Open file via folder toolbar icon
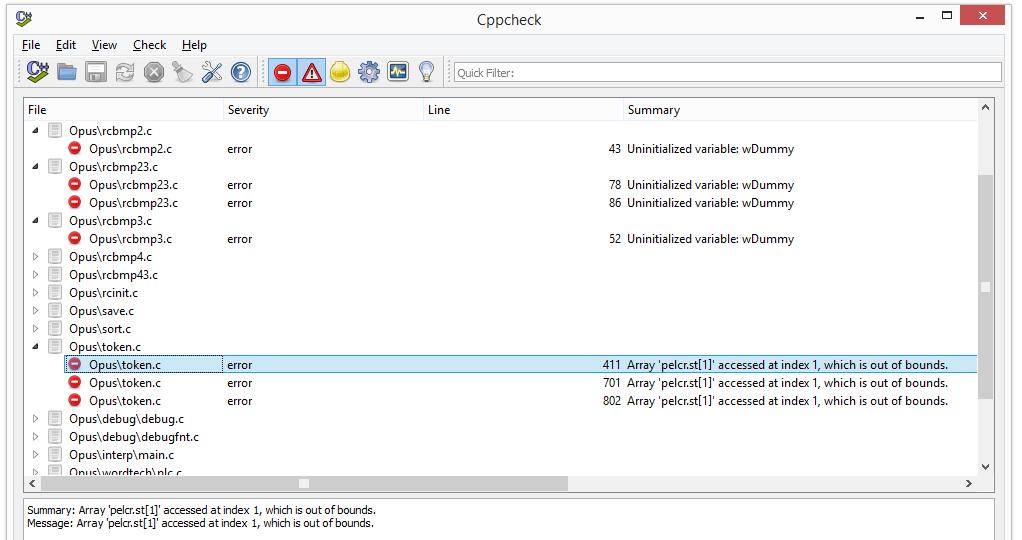 coord(66,72)
